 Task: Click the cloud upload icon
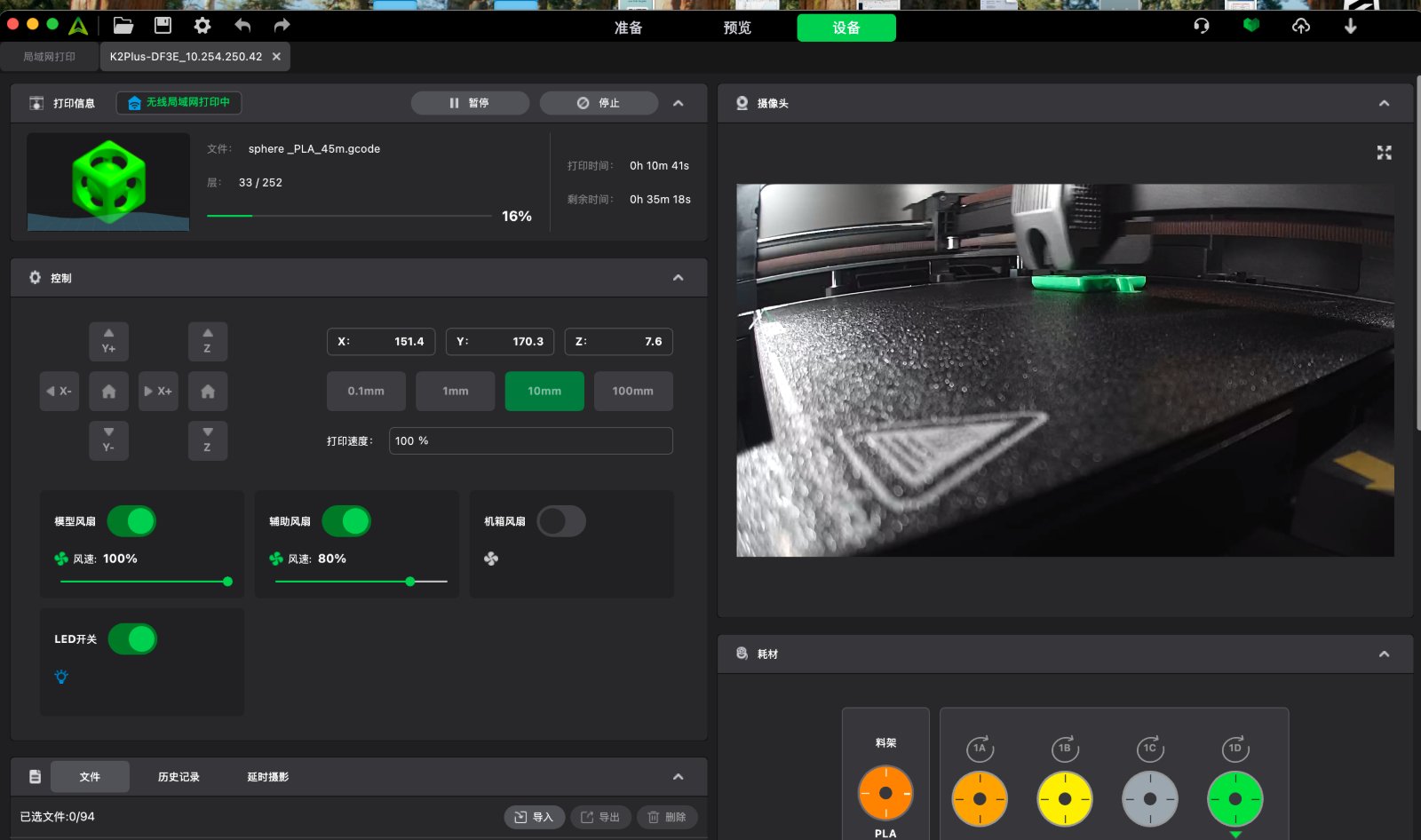[x=1301, y=26]
